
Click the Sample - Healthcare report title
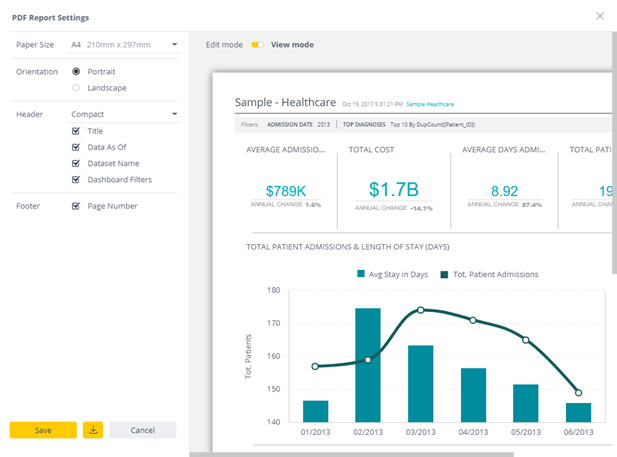[285, 102]
